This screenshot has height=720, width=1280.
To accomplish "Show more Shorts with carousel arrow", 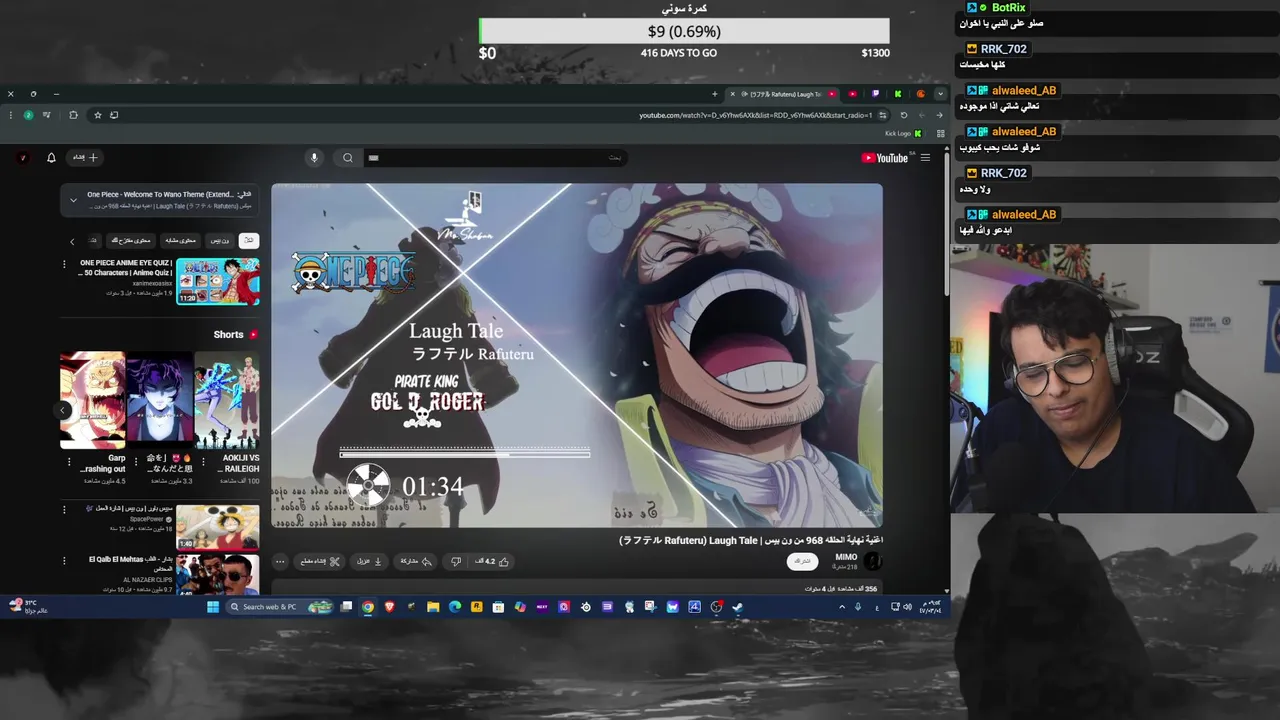I will click(x=63, y=410).
